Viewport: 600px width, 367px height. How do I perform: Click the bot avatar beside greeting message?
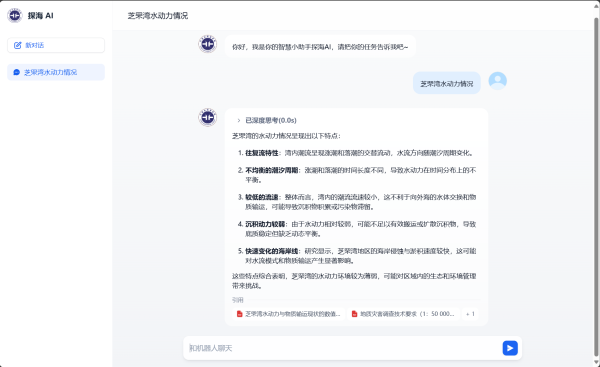click(207, 44)
